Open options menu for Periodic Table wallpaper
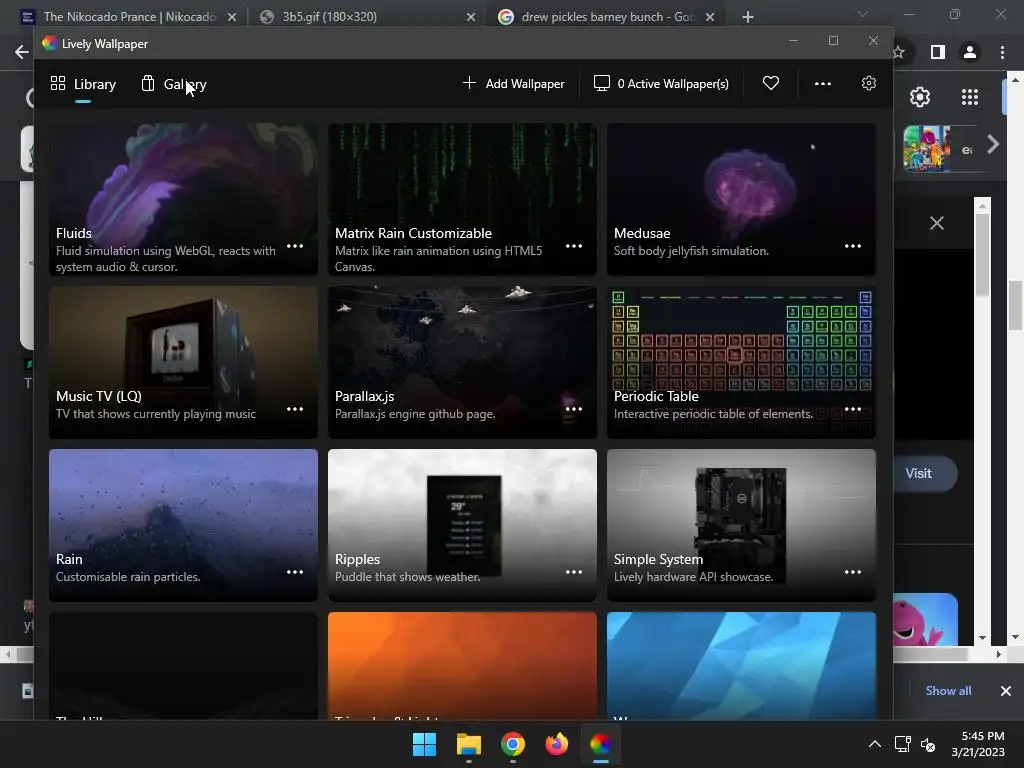Screen dimensions: 1024x768 click(853, 409)
